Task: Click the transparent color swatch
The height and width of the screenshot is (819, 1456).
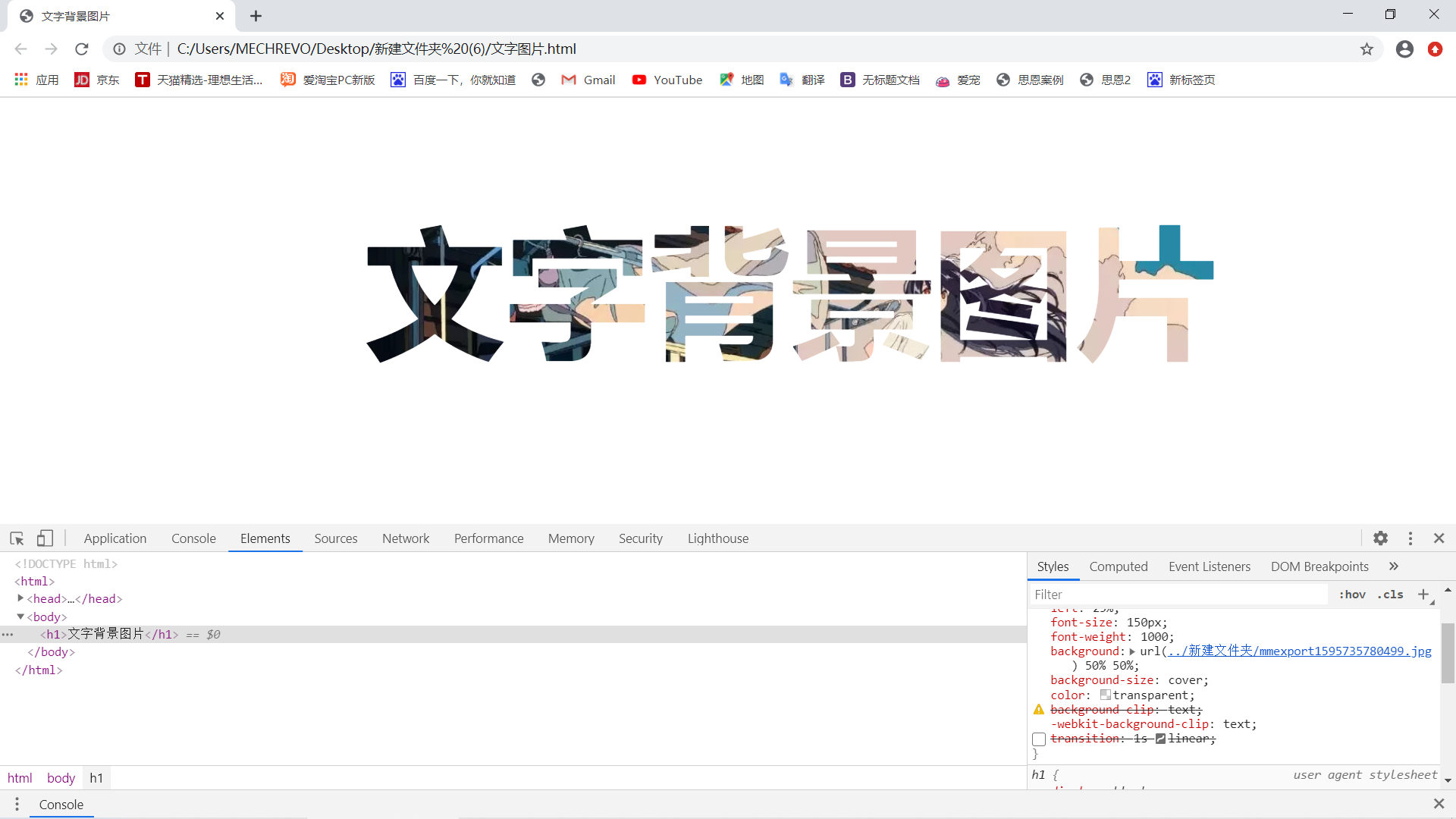Action: (x=1105, y=695)
